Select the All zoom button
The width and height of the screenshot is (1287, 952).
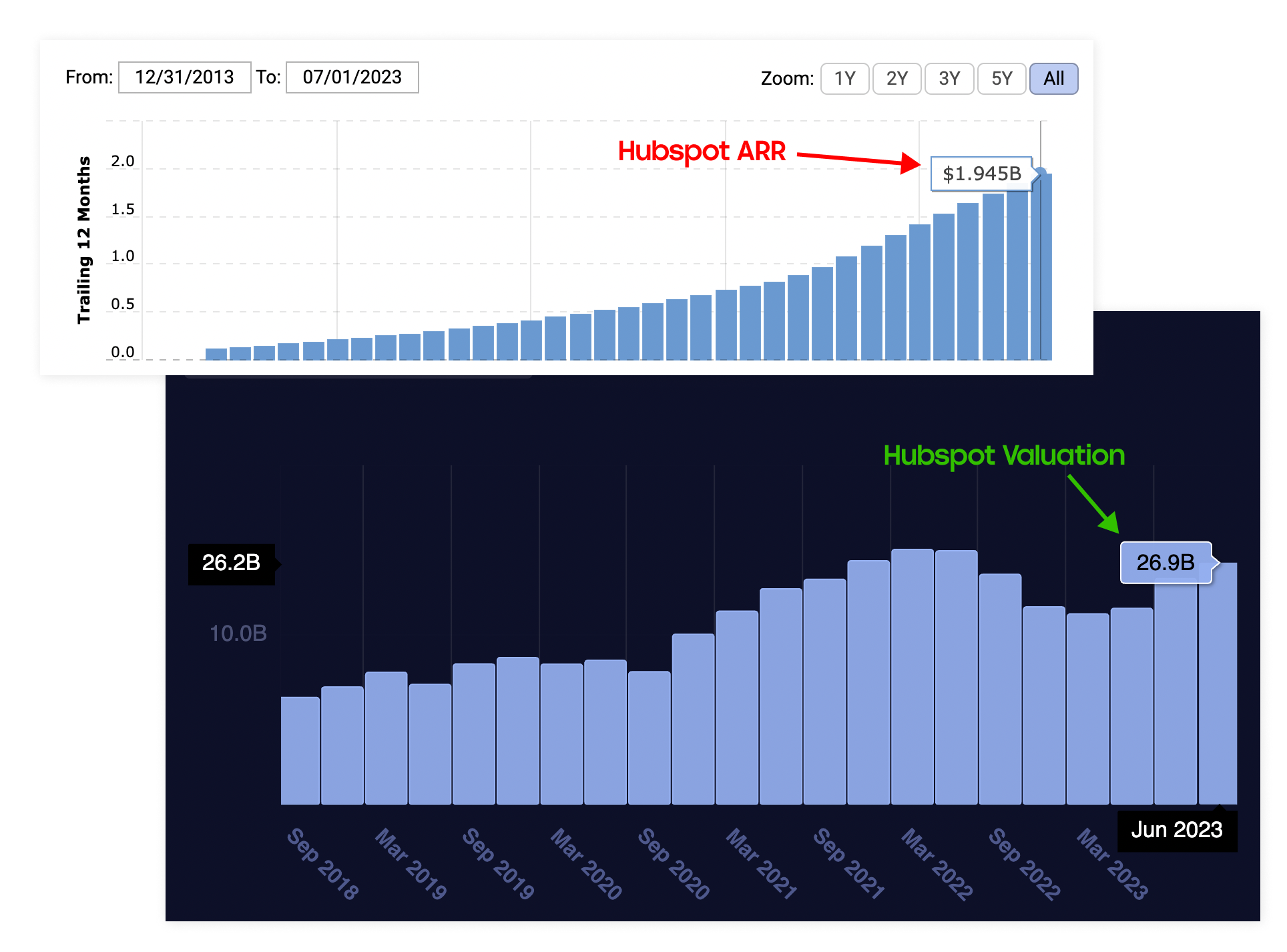(1053, 79)
